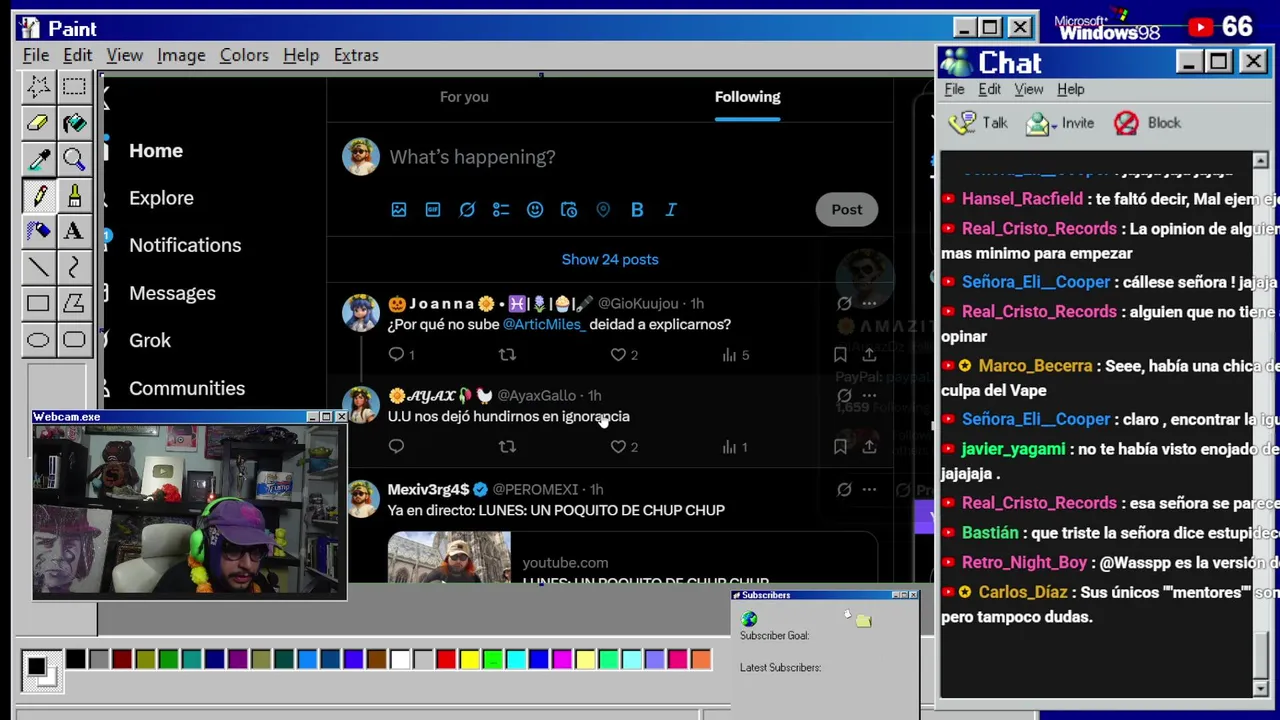Open Paint's File menu
Viewport: 1280px width, 720px height.
[36, 55]
